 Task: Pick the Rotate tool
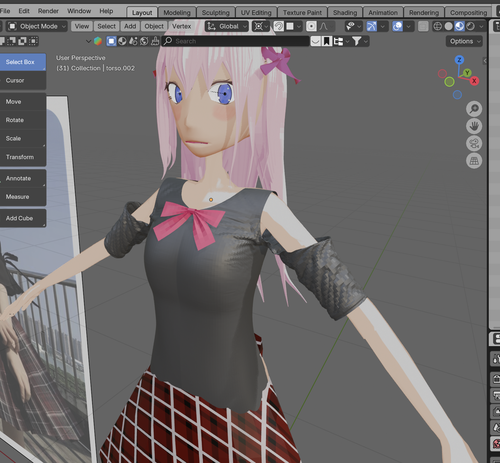coord(23,120)
